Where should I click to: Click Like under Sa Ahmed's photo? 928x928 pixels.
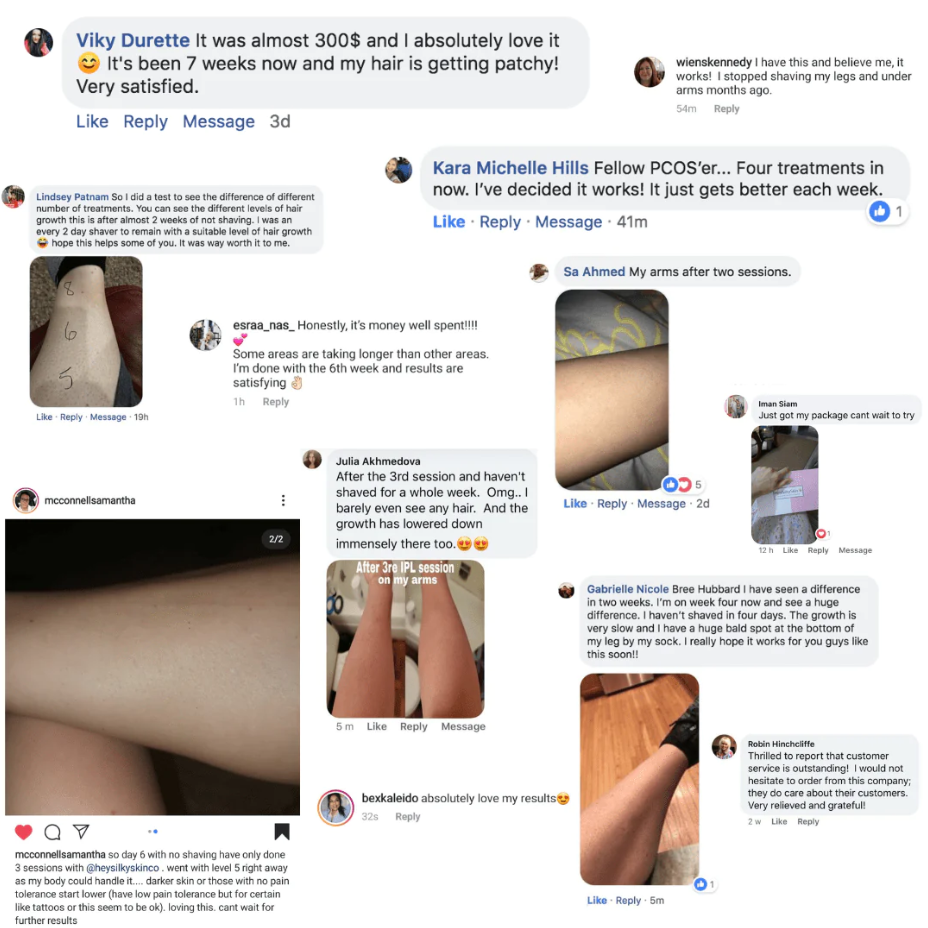click(x=575, y=504)
